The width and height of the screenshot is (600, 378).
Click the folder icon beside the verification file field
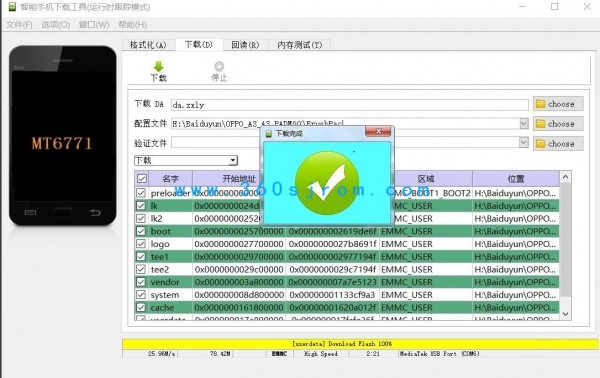[540, 143]
